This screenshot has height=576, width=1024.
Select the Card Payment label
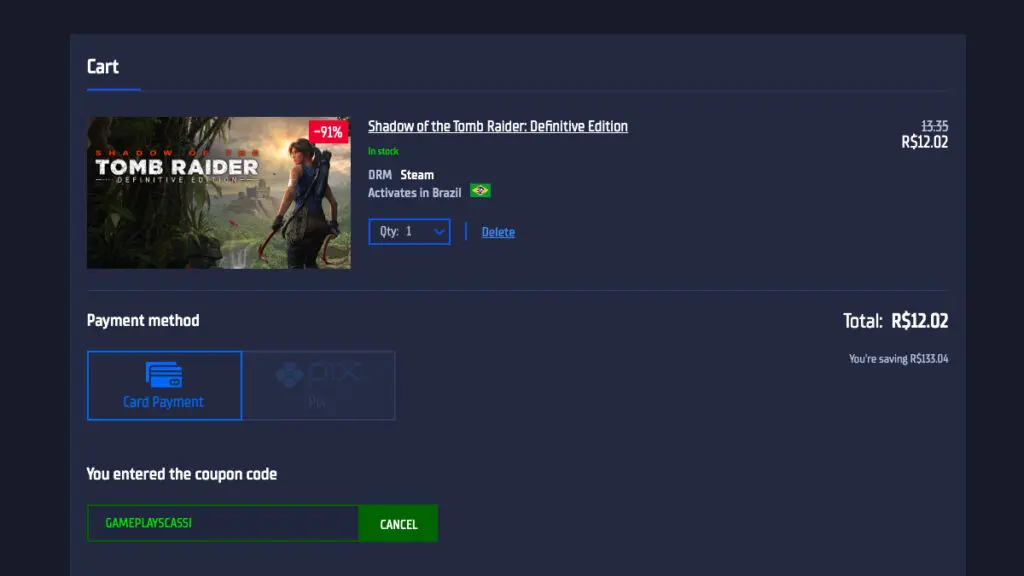point(164,402)
